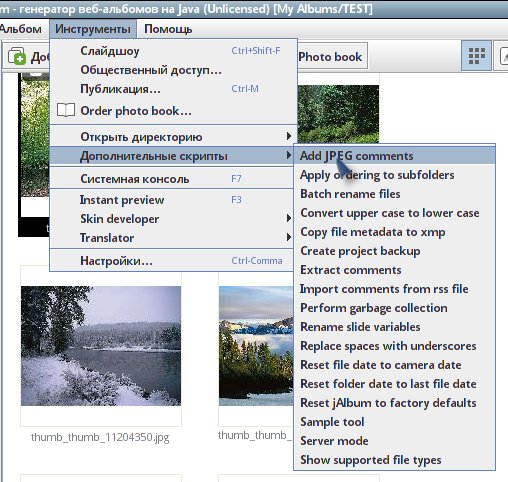Expand Открыть директорию submenu
This screenshot has width=508, height=482.
[x=173, y=137]
